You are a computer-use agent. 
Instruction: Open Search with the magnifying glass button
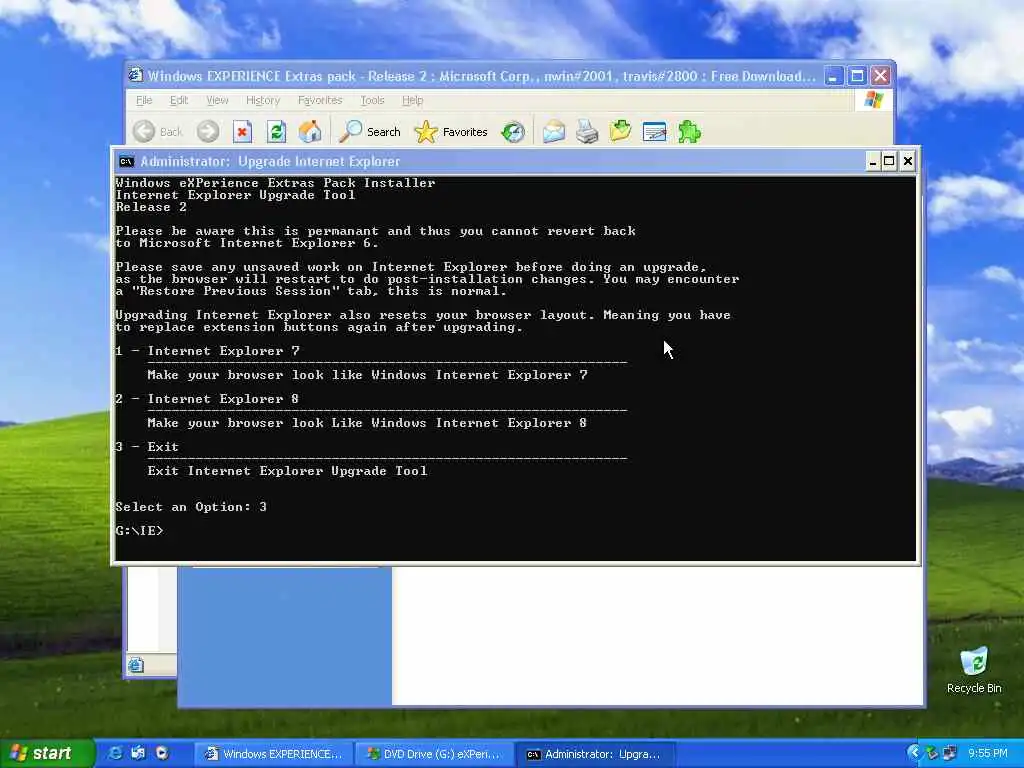370,132
